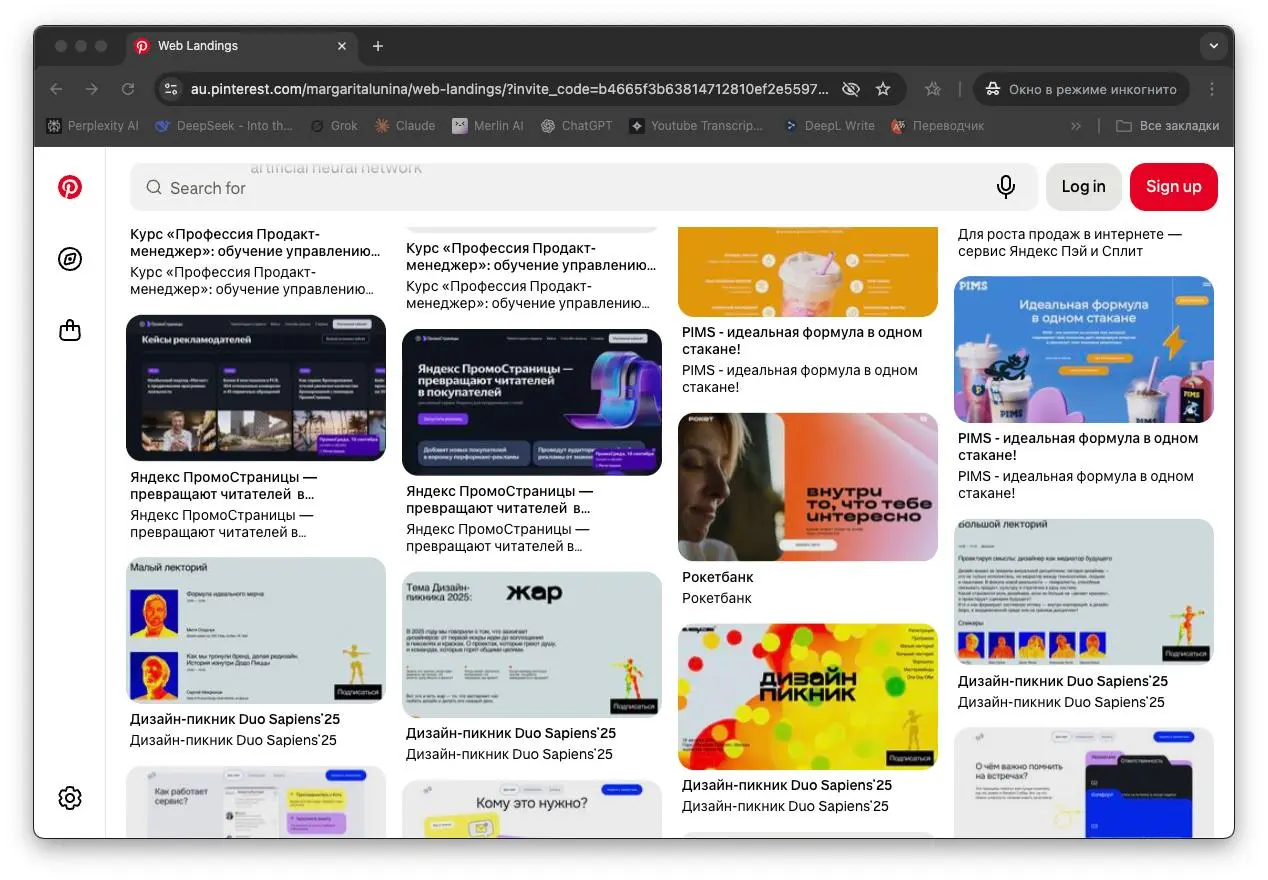Open the Рокетбанк pin thumbnail

[808, 487]
